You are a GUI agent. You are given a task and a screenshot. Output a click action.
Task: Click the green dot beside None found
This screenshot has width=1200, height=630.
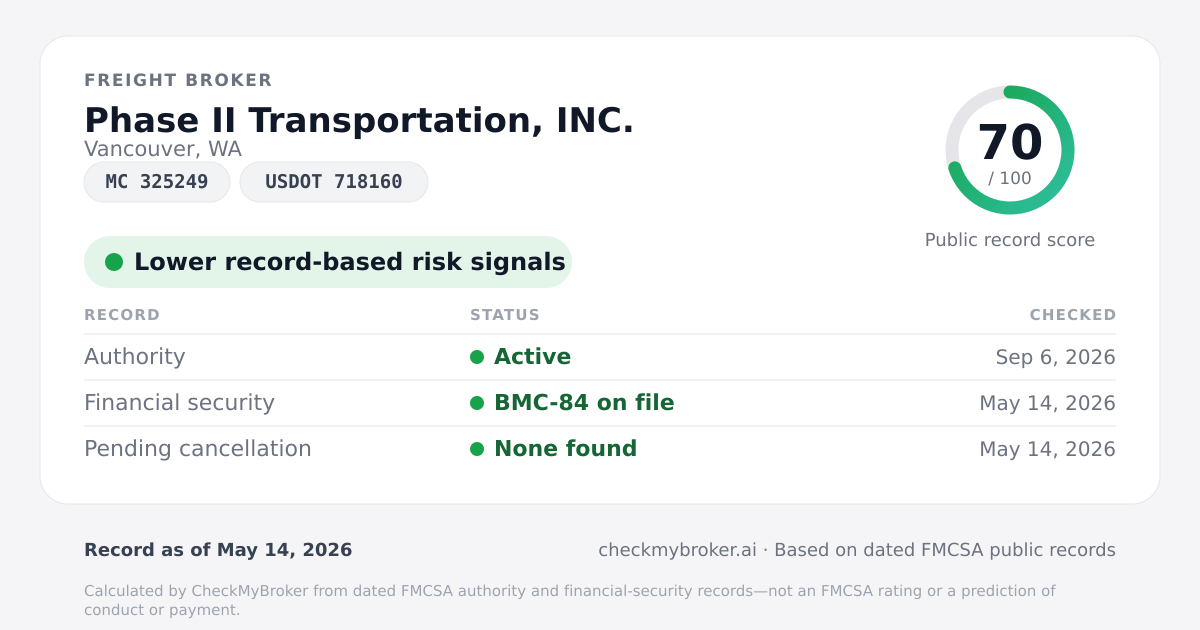coord(477,449)
